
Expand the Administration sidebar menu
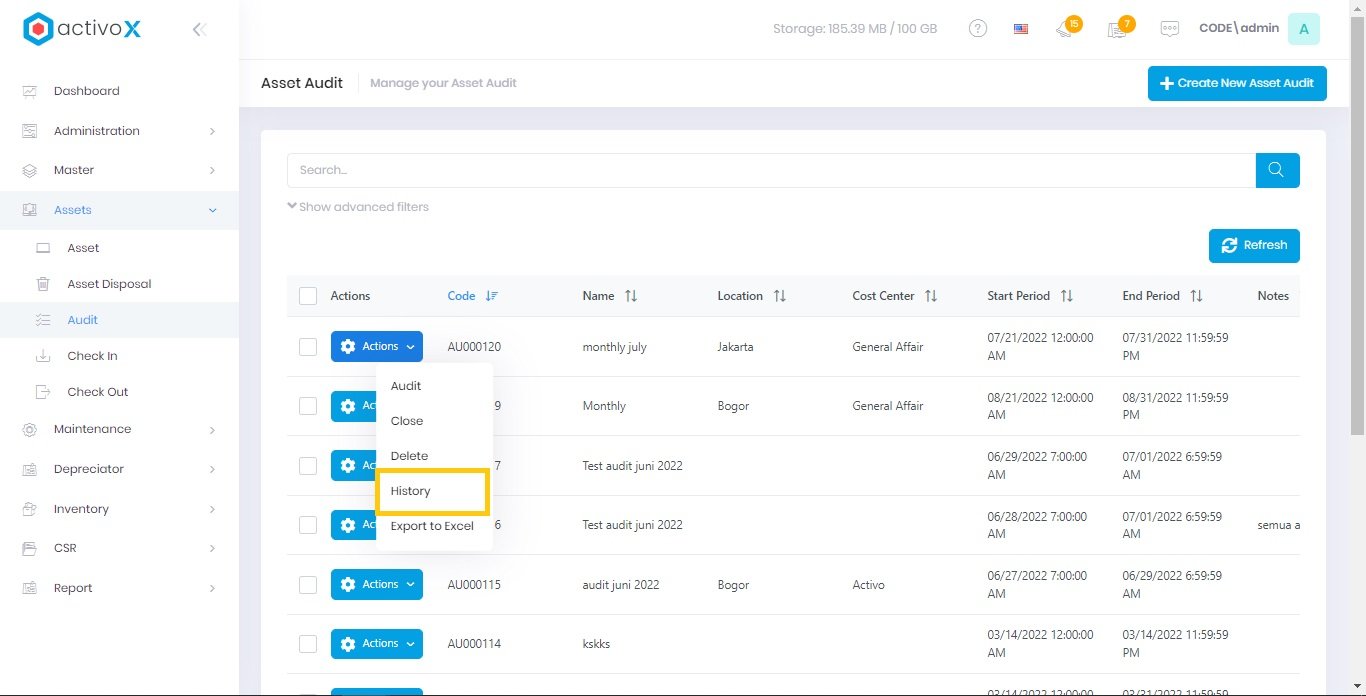(x=120, y=131)
